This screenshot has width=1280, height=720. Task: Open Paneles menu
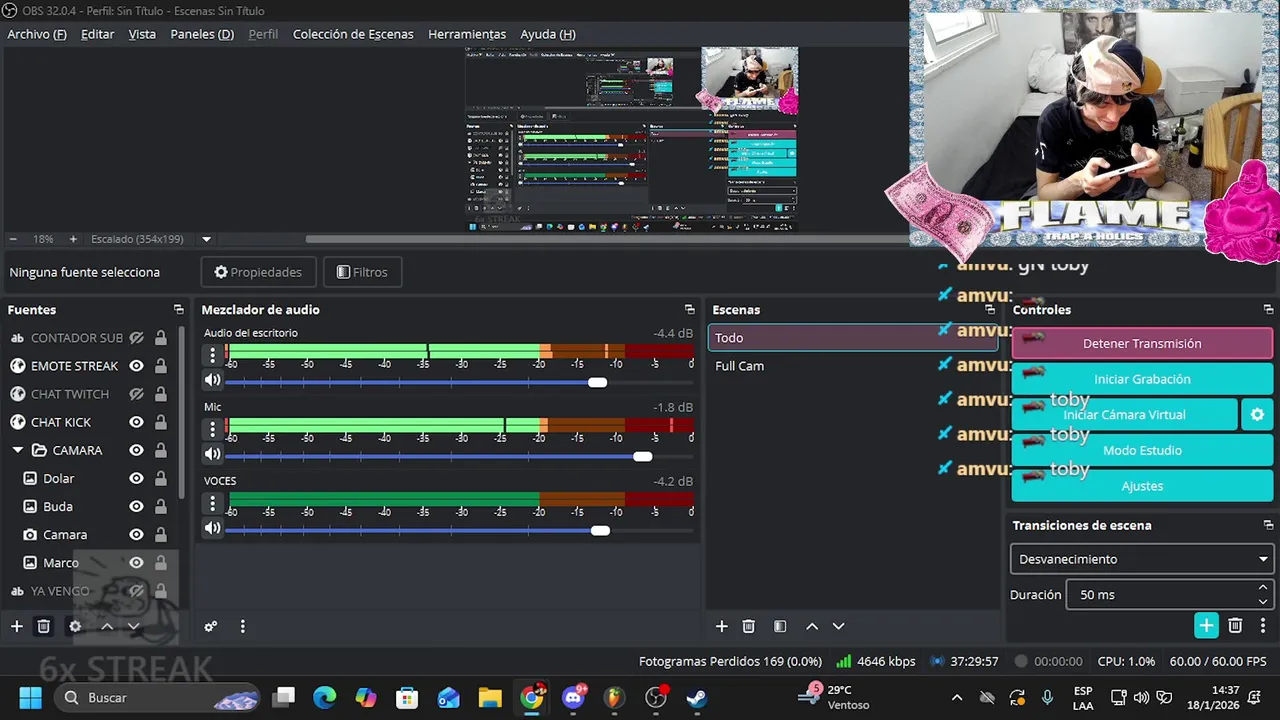coord(202,34)
